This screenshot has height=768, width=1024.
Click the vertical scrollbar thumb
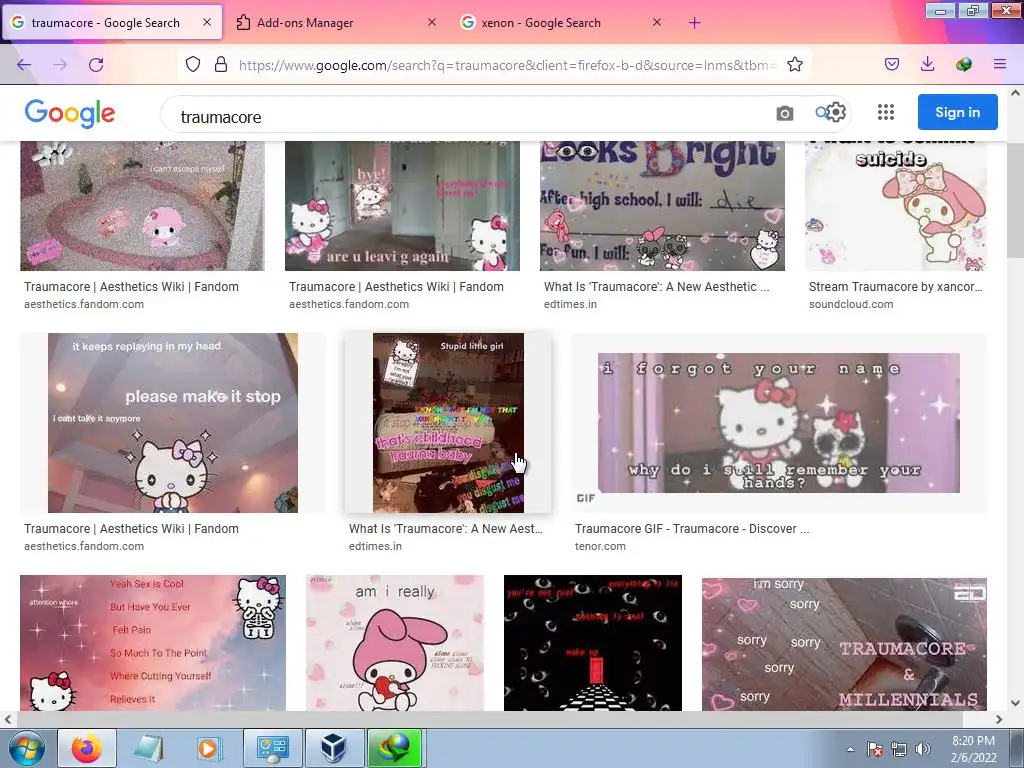click(x=1015, y=199)
